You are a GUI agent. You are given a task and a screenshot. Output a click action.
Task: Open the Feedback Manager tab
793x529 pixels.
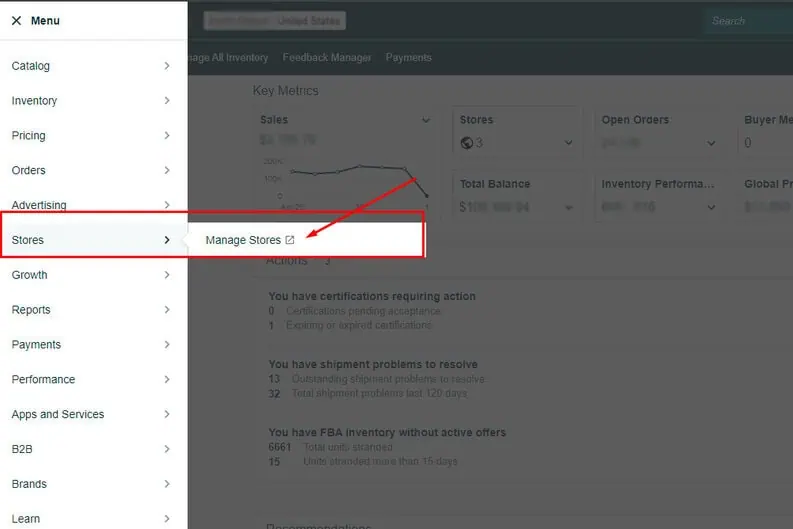pos(327,58)
